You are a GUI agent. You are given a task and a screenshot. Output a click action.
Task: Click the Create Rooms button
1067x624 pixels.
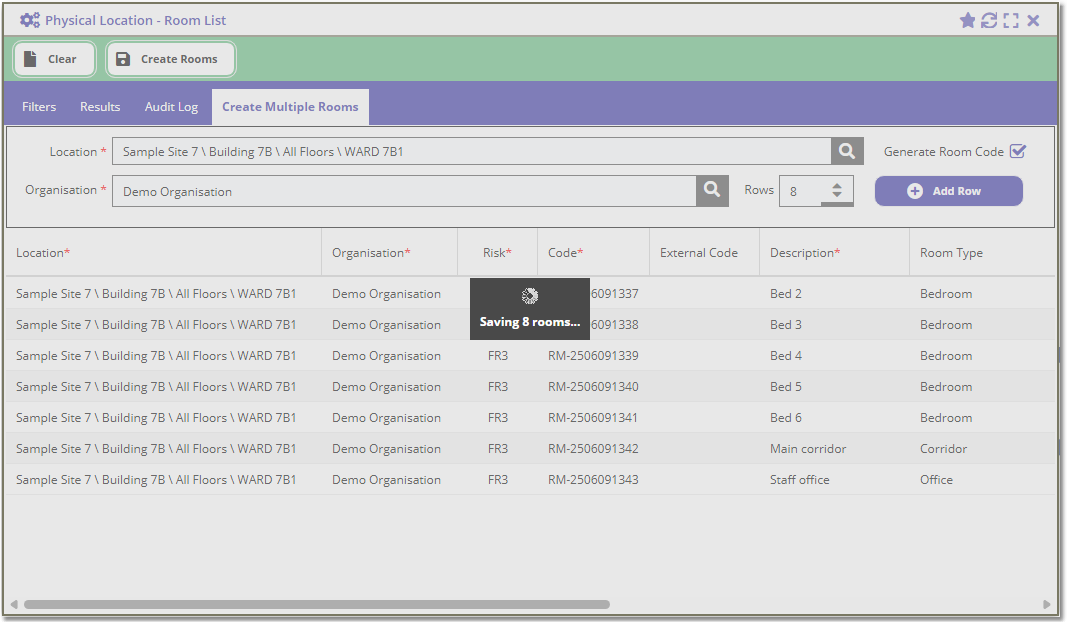171,59
